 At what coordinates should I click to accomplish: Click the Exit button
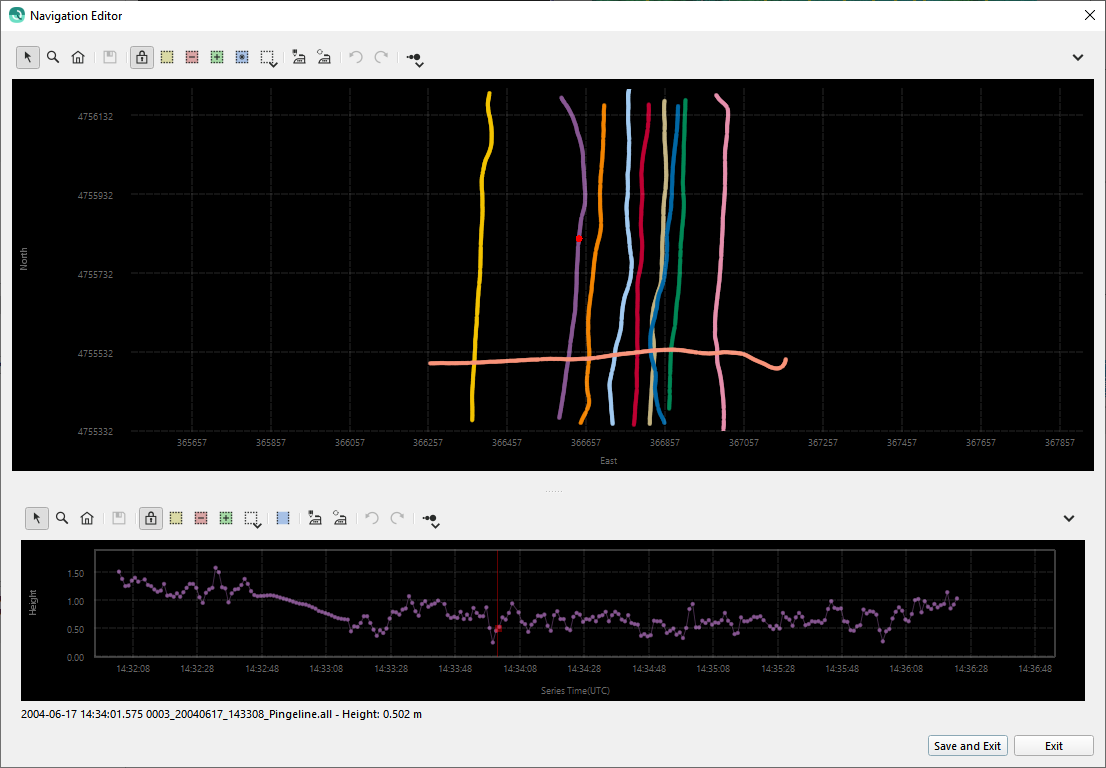point(1053,746)
